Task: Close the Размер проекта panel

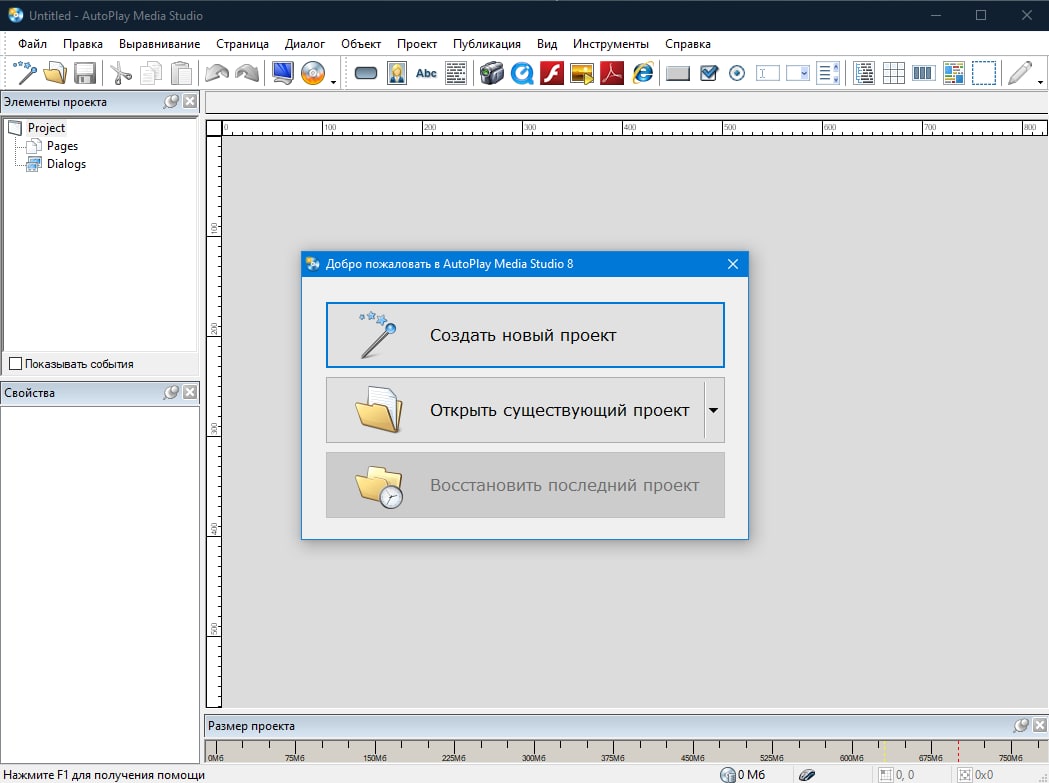Action: (x=1040, y=725)
